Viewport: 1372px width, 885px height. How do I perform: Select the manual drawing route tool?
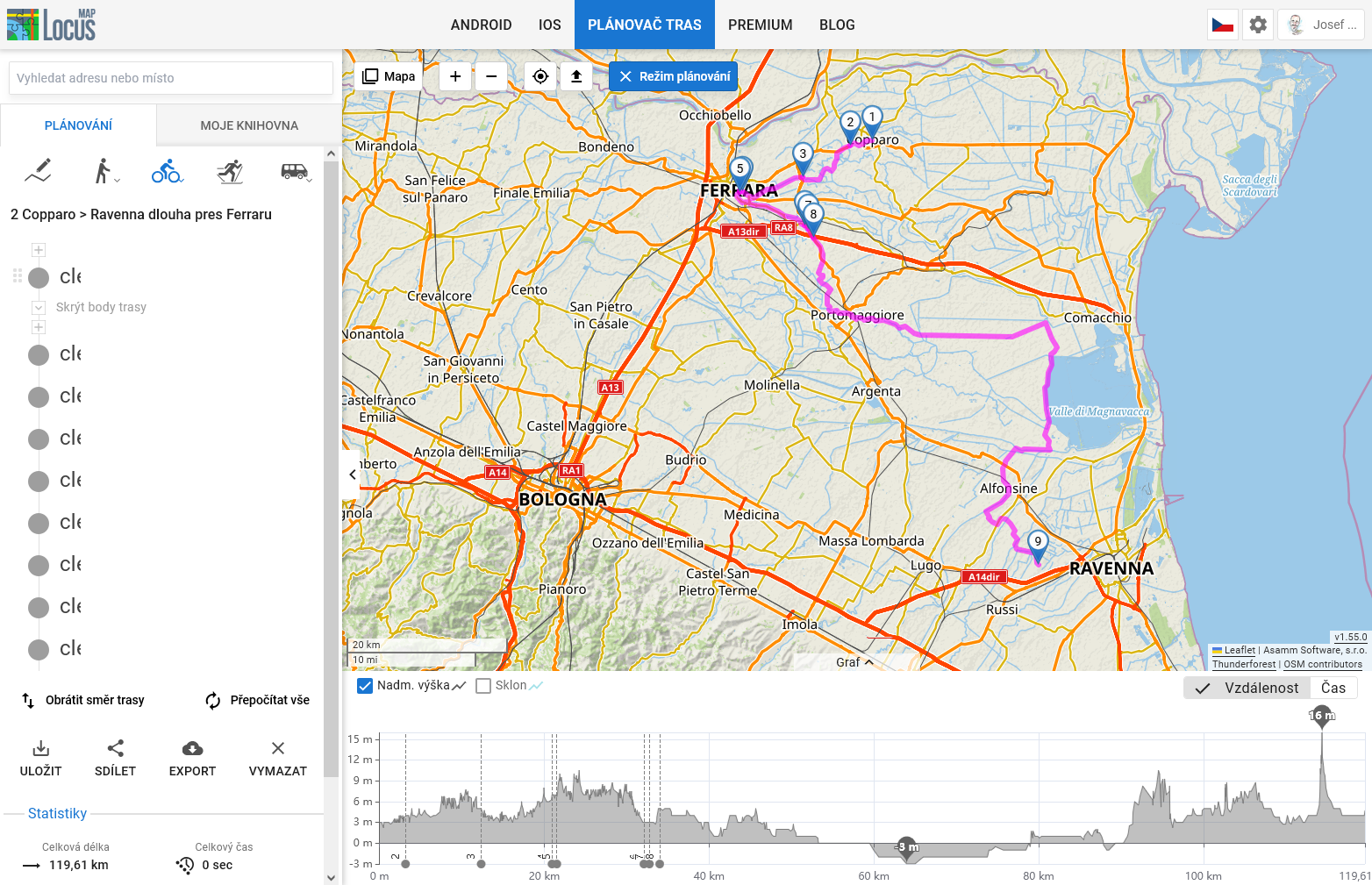coord(39,171)
